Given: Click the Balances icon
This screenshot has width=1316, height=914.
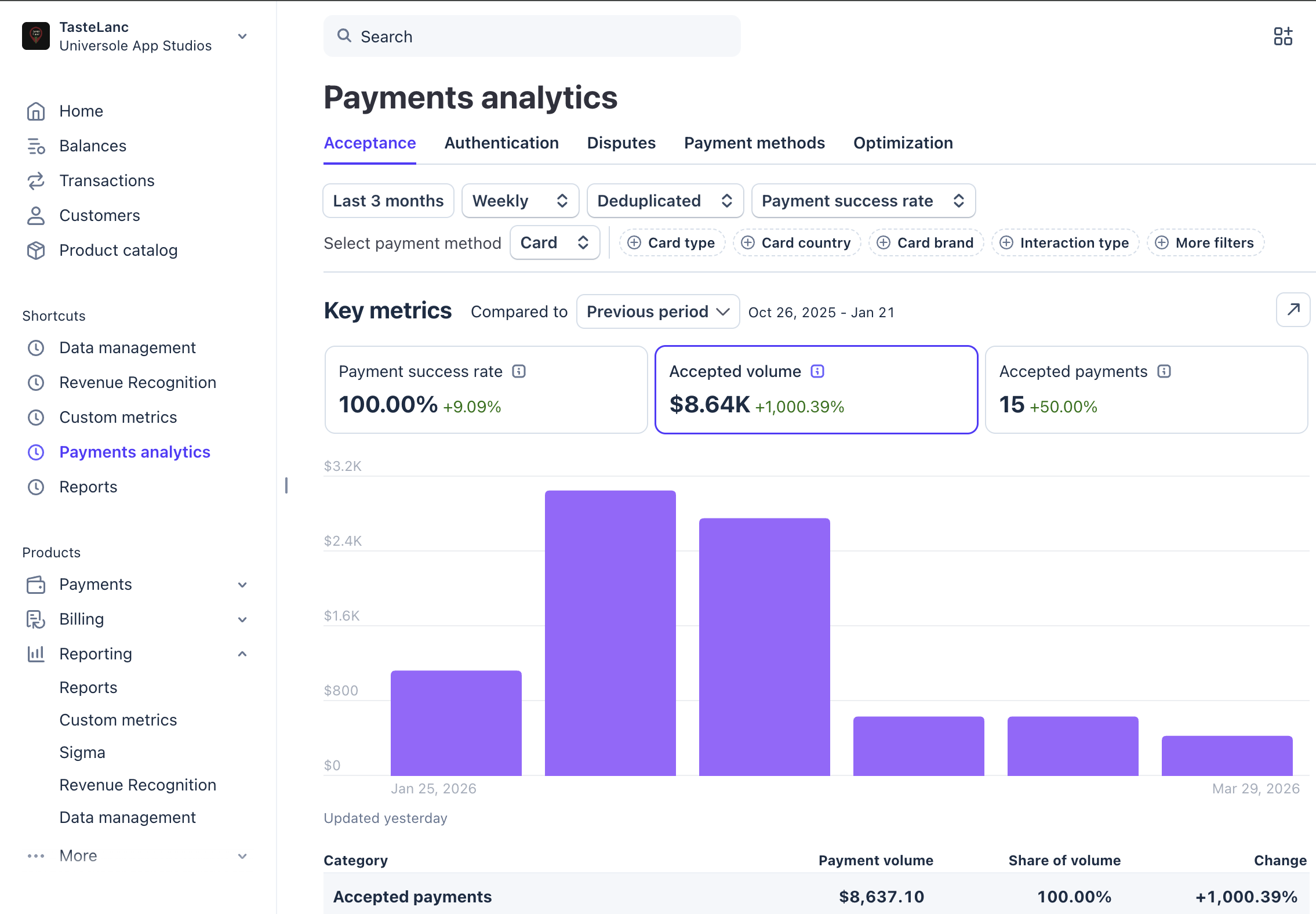Looking at the screenshot, I should (36, 146).
